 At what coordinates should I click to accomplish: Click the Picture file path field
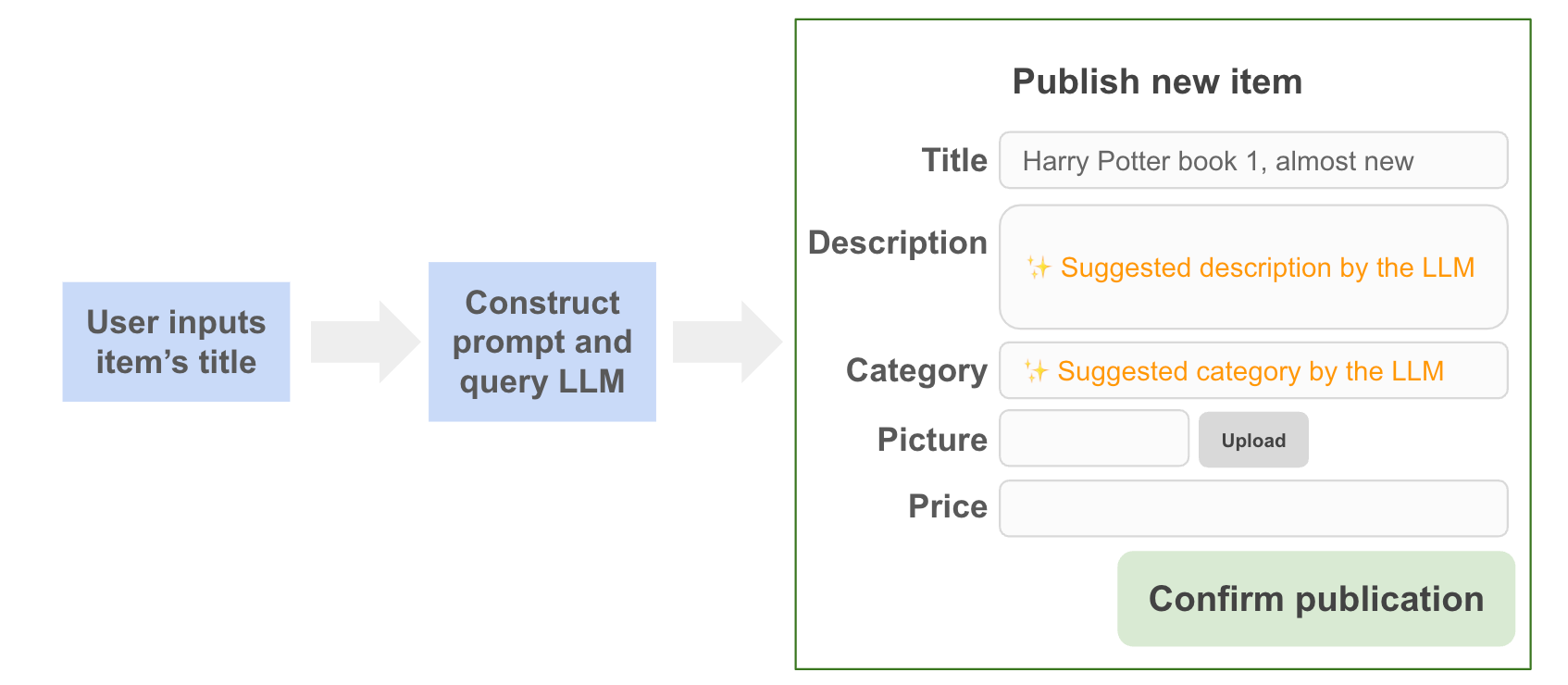click(1093, 439)
